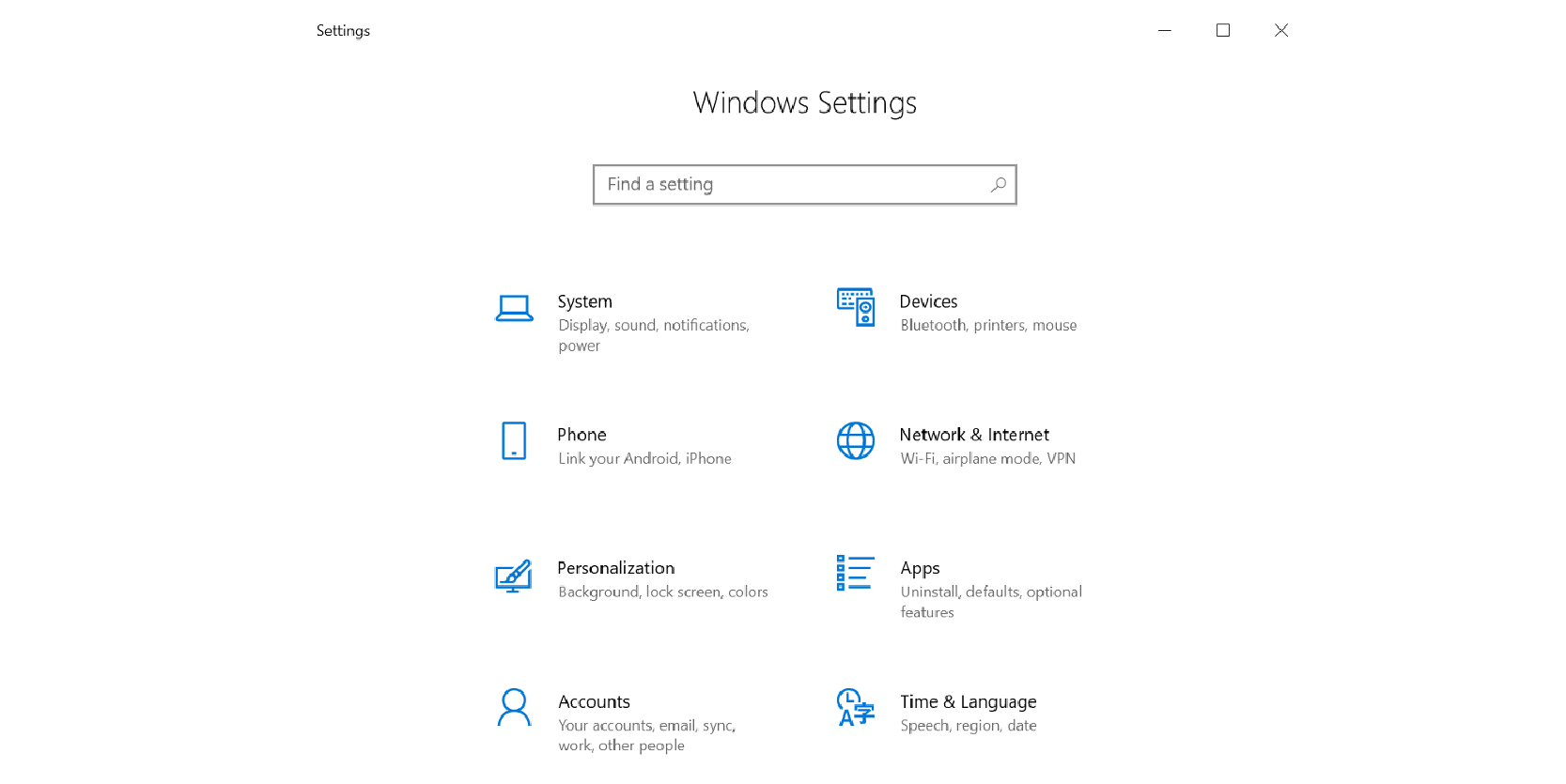Select Network & Internet heading
Viewport: 1566px width, 784px height.
974,435
